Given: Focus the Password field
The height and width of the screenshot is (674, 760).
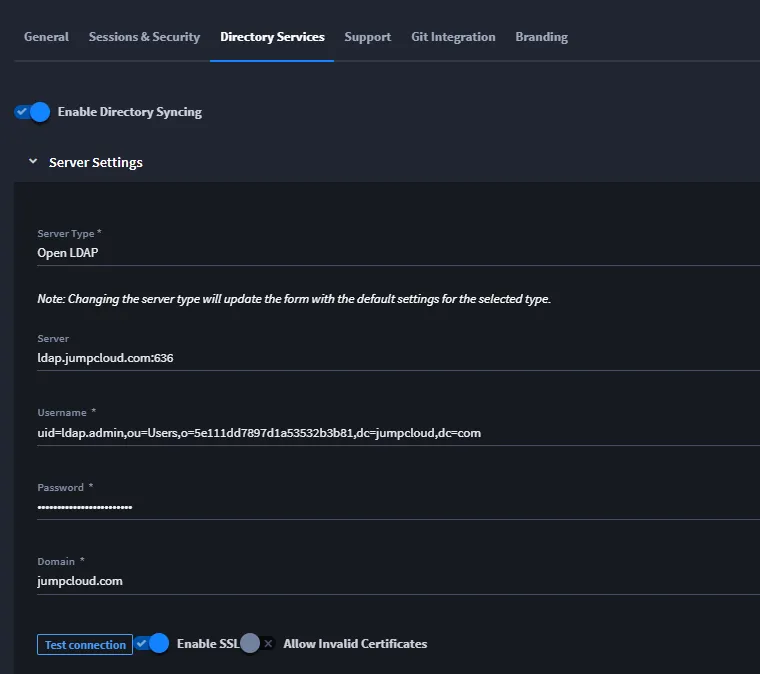Looking at the screenshot, I should click(398, 507).
